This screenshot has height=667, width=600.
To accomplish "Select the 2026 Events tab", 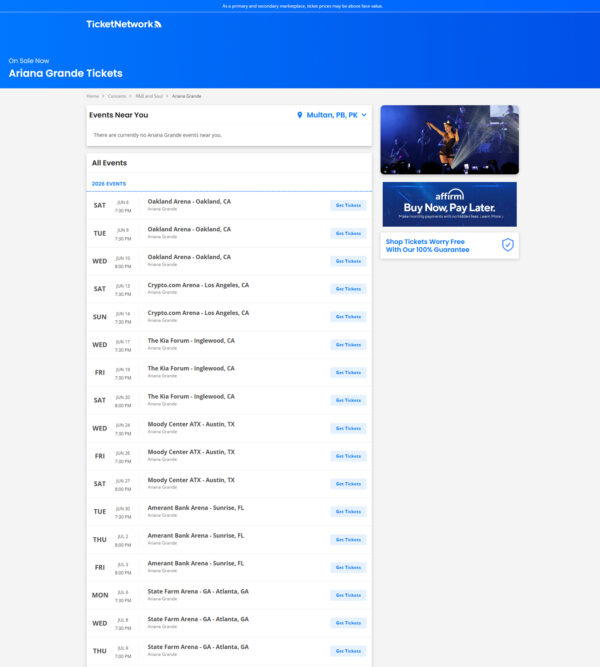I will point(109,184).
